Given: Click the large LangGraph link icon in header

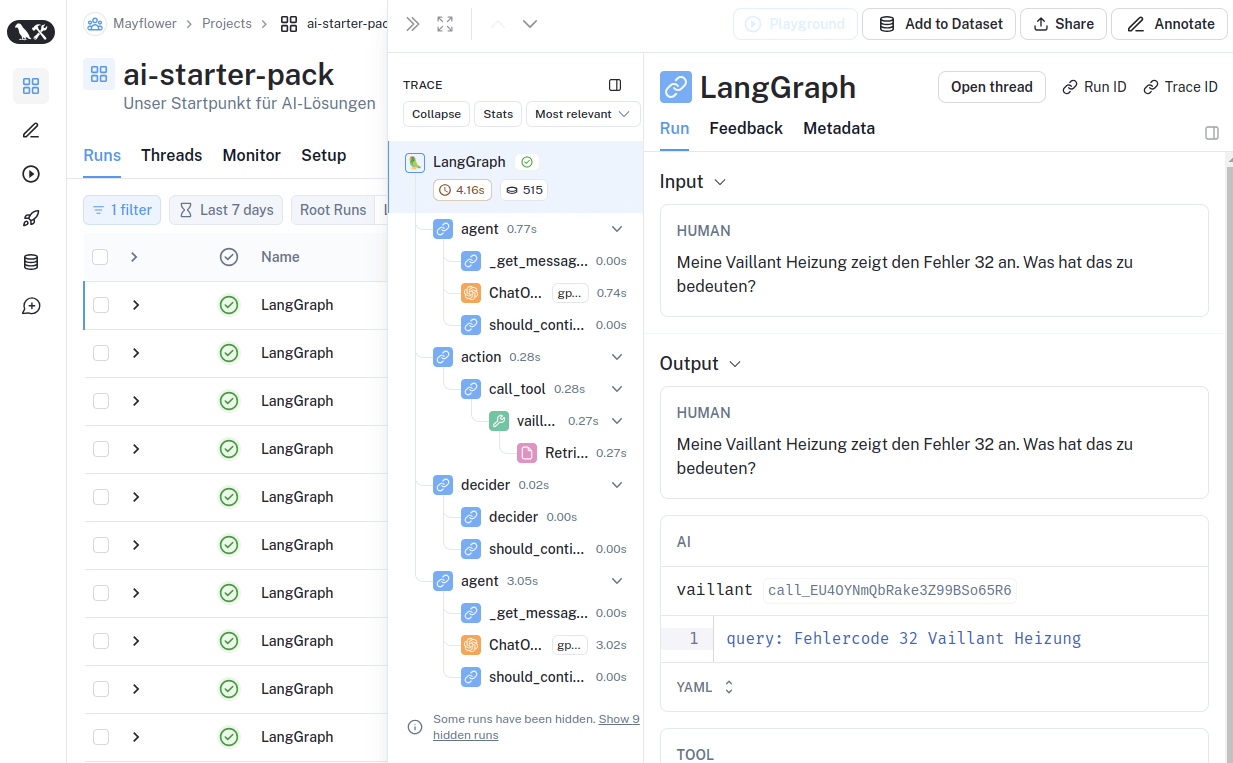Looking at the screenshot, I should click(x=676, y=87).
